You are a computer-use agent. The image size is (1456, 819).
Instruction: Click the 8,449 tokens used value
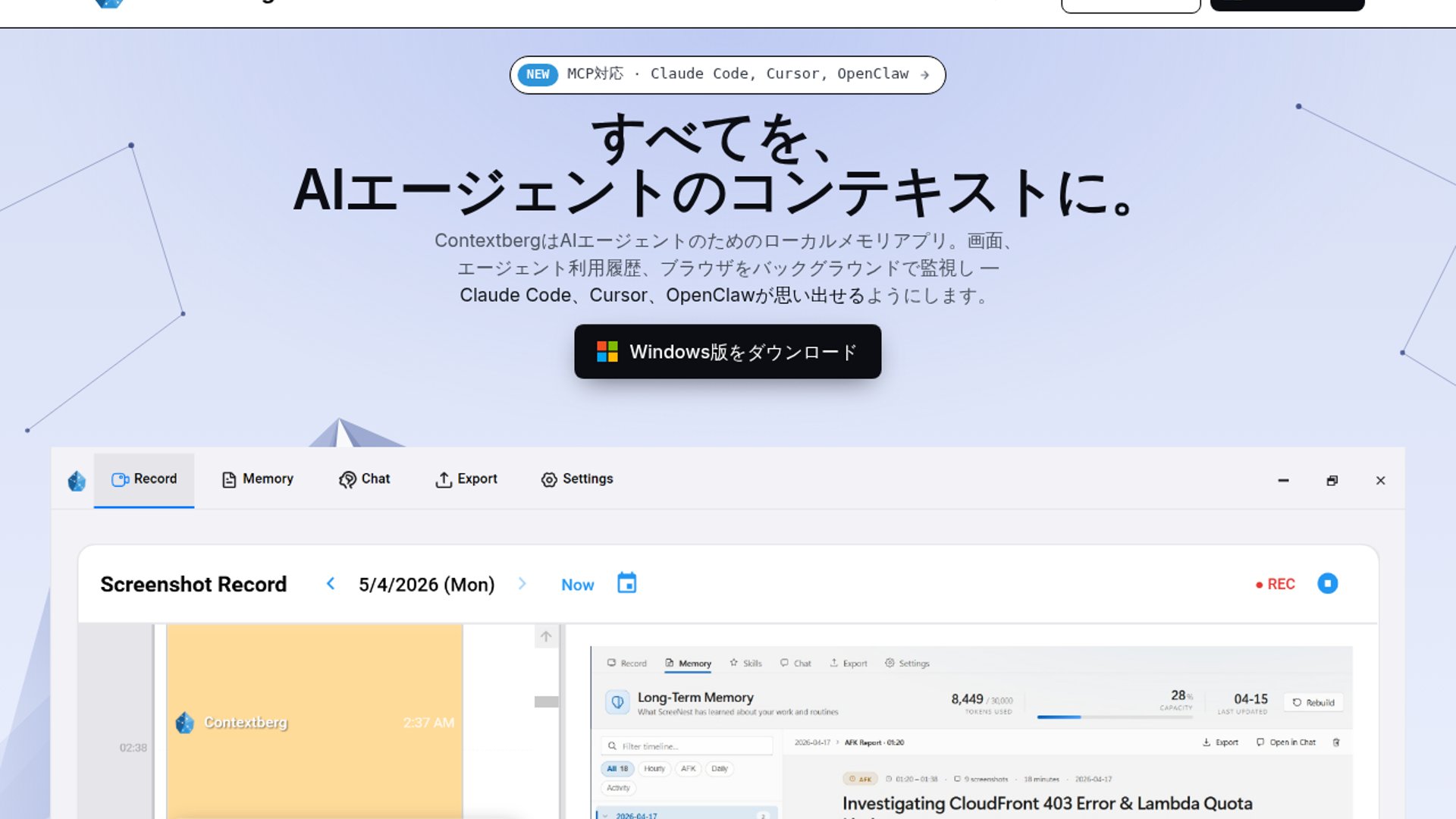click(x=967, y=698)
